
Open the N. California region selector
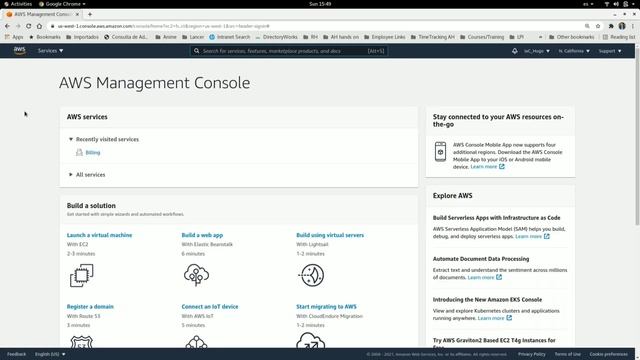coord(574,51)
